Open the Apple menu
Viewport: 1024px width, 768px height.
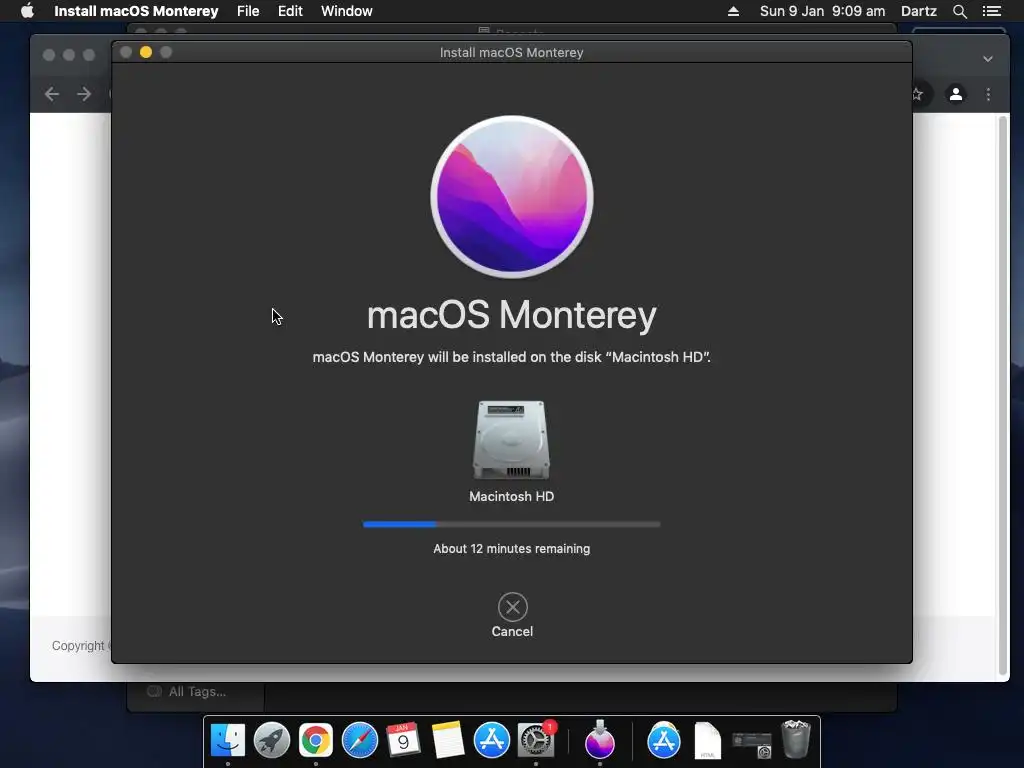tap(27, 11)
